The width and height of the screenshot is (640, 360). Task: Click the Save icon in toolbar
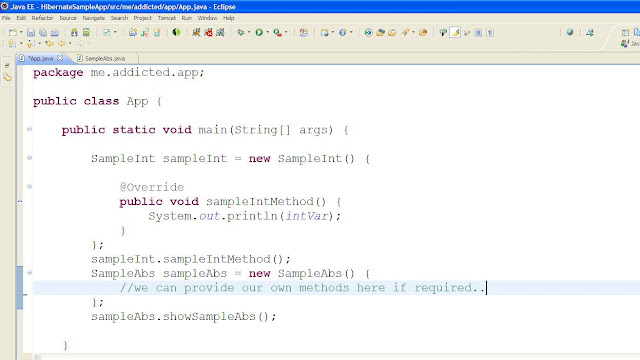pos(31,33)
